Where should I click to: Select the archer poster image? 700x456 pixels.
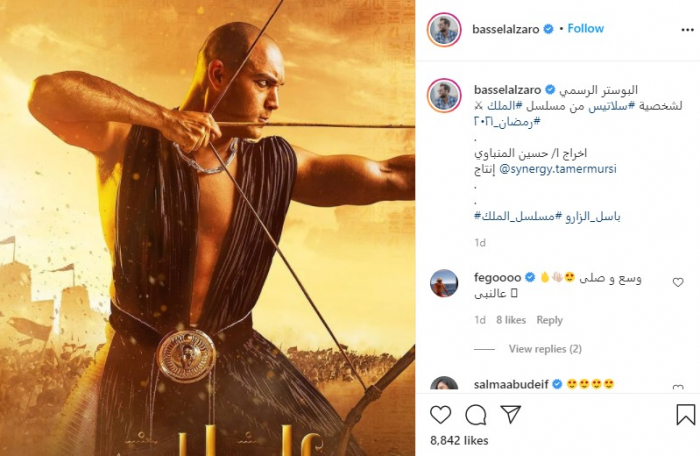point(208,228)
